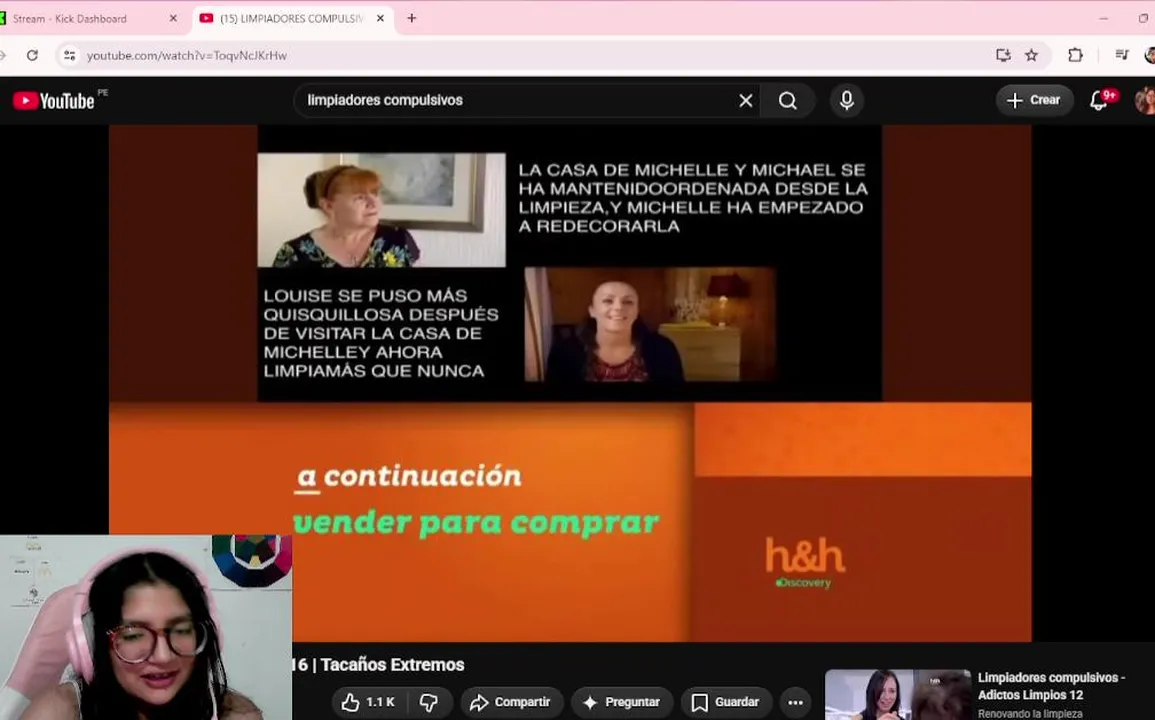Open the Adictos Limpios 12 video thumbnail
The width and height of the screenshot is (1155, 720).
click(x=898, y=694)
